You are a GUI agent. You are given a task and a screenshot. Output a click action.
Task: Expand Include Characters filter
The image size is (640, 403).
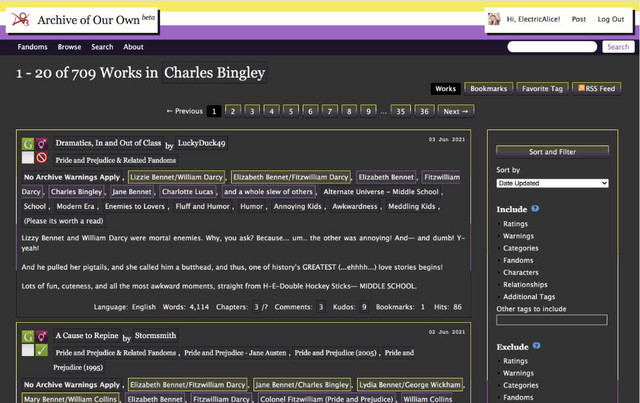[520, 272]
